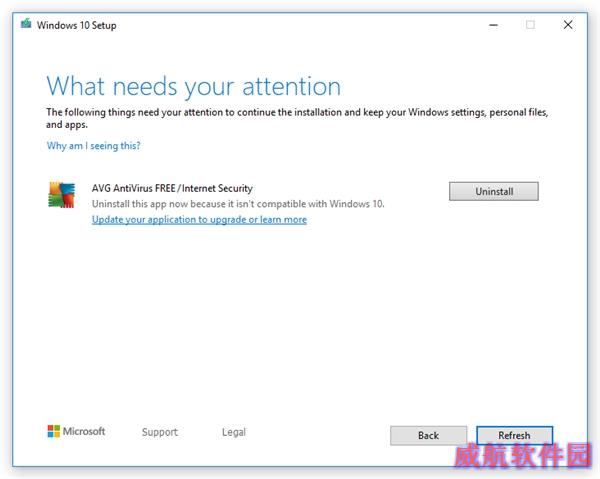Viewport: 600px width, 479px height.
Task: Open the Legal link in the footer
Action: (234, 432)
